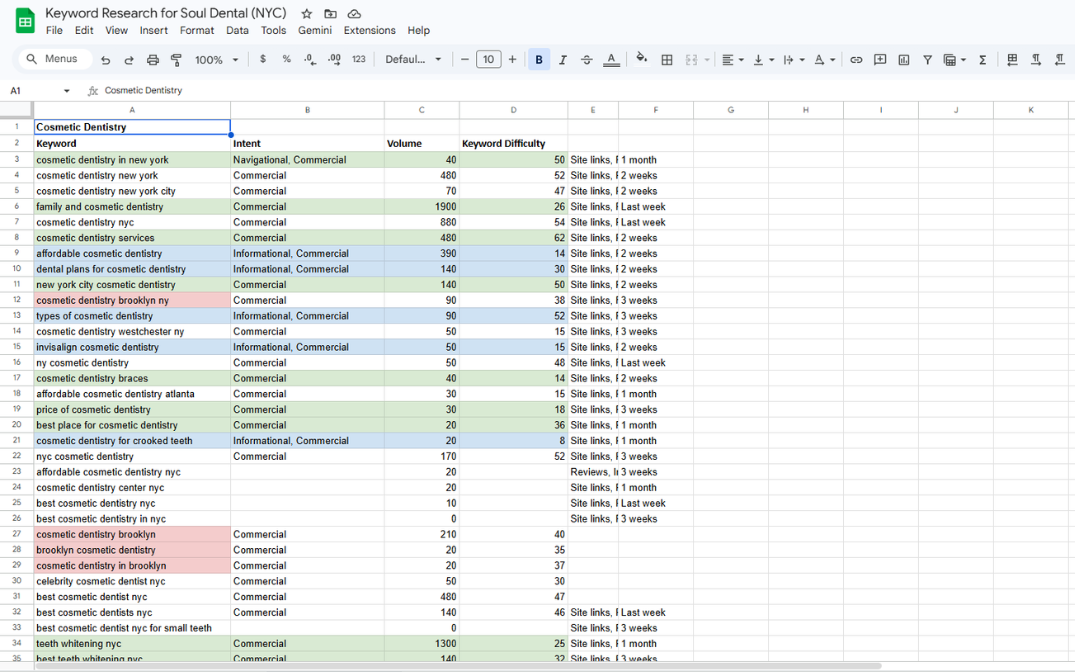Open the horizontal align dropdown
1075x672 pixels.
tap(732, 60)
